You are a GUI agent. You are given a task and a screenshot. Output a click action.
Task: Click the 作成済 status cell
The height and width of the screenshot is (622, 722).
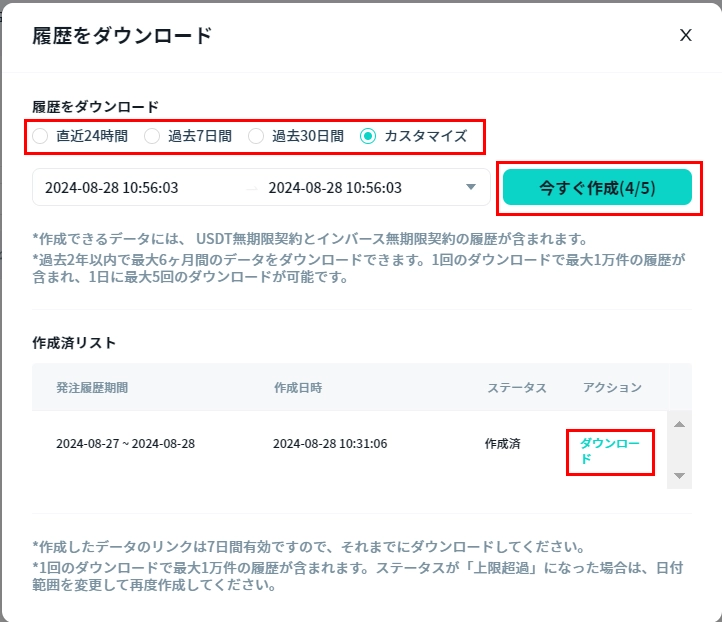(x=502, y=444)
